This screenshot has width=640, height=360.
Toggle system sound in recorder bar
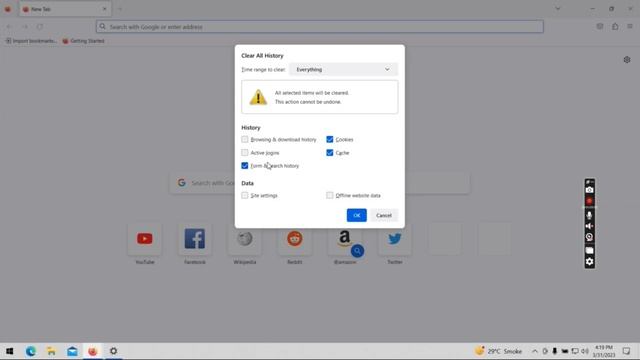(x=589, y=226)
